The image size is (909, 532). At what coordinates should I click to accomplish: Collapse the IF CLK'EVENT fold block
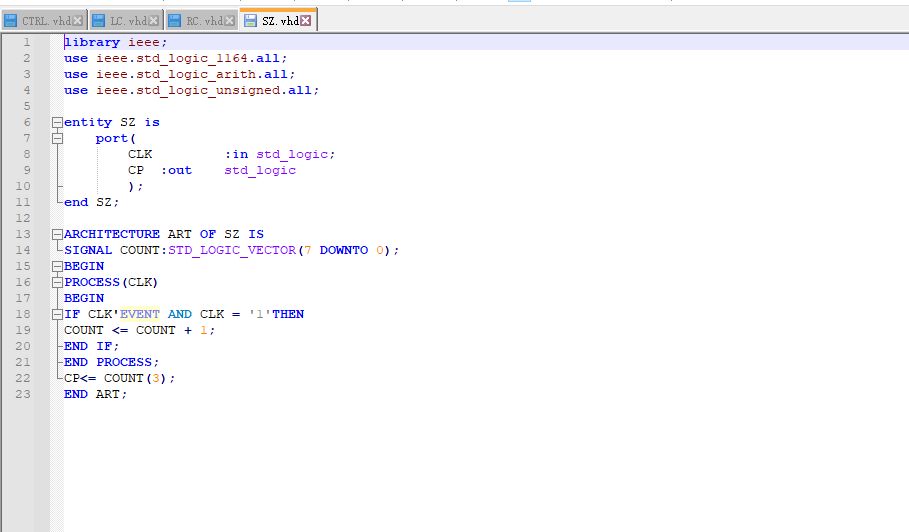(x=57, y=314)
